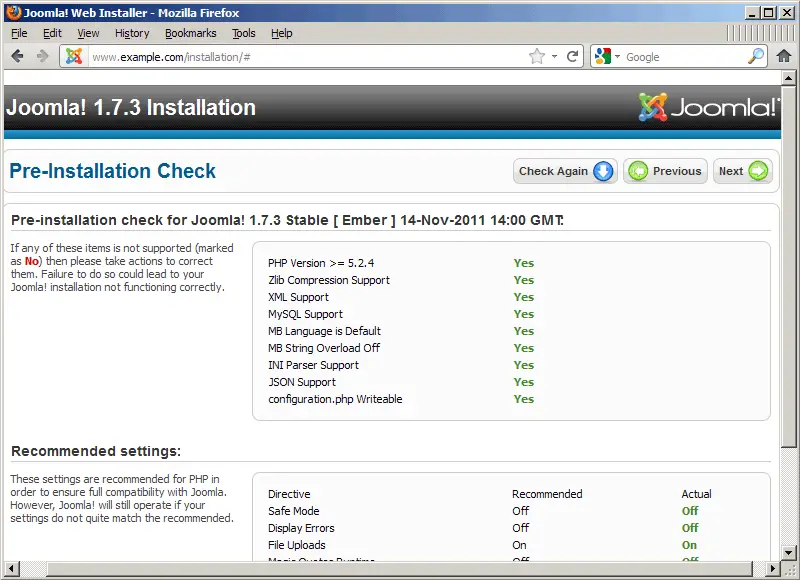Viewport: 800px width, 580px height.
Task: Open the Bookmarks menu
Action: [x=190, y=33]
